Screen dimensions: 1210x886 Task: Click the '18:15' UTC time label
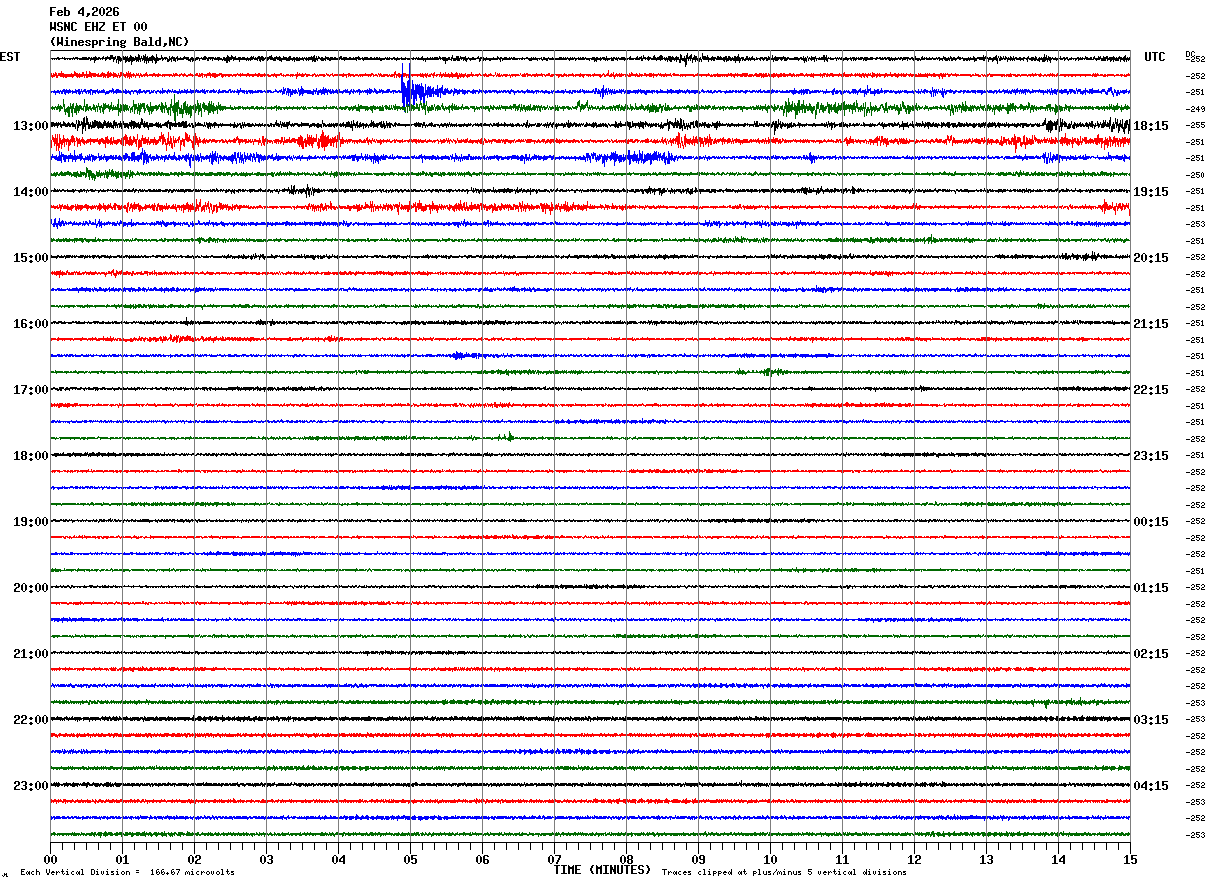coord(1150,126)
